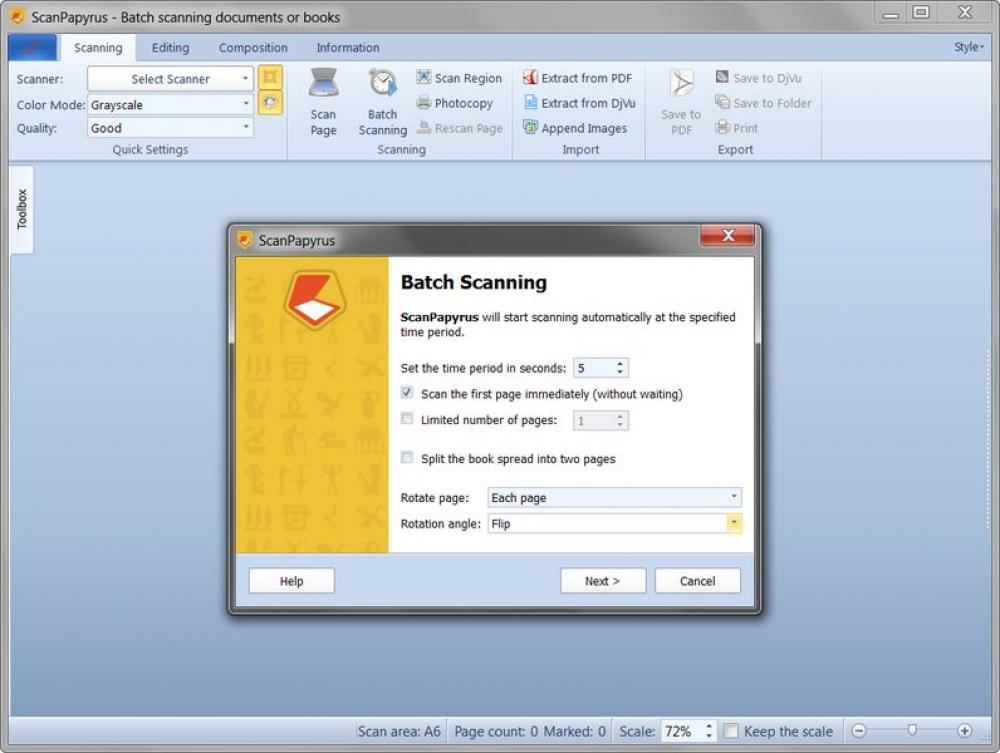Enable Limited number of pages checkbox

coord(407,420)
